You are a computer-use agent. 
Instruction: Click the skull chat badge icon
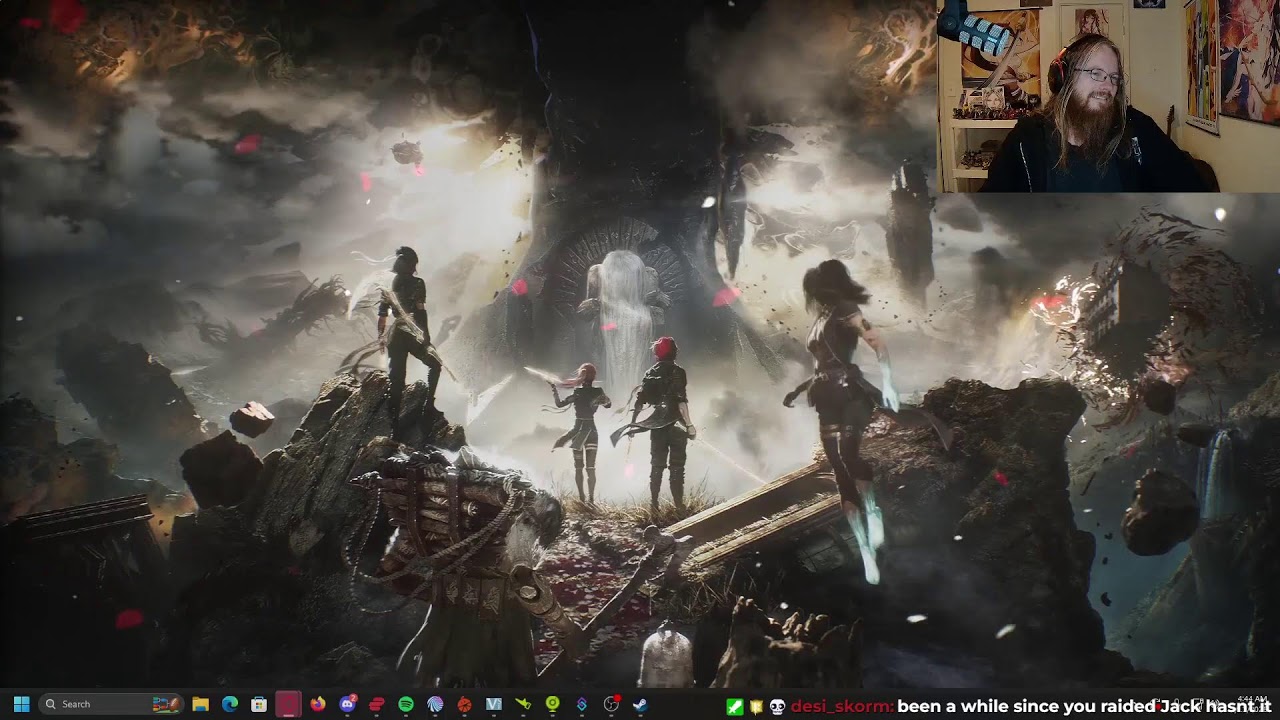click(x=777, y=707)
